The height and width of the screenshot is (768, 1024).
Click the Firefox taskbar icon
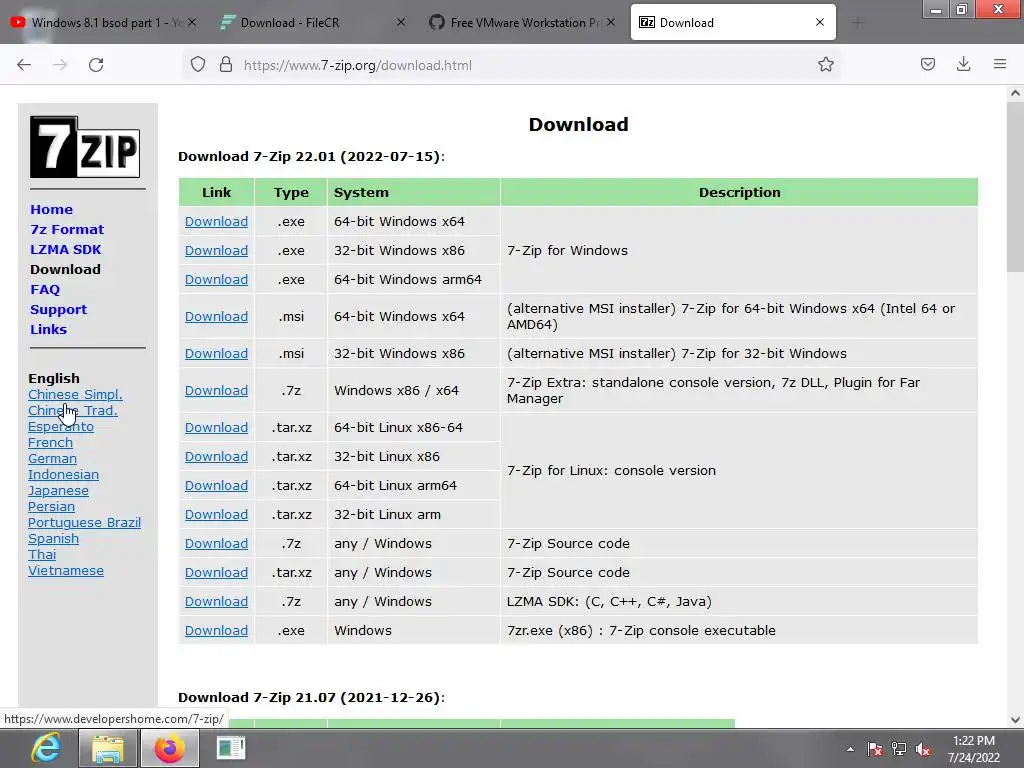[x=170, y=748]
